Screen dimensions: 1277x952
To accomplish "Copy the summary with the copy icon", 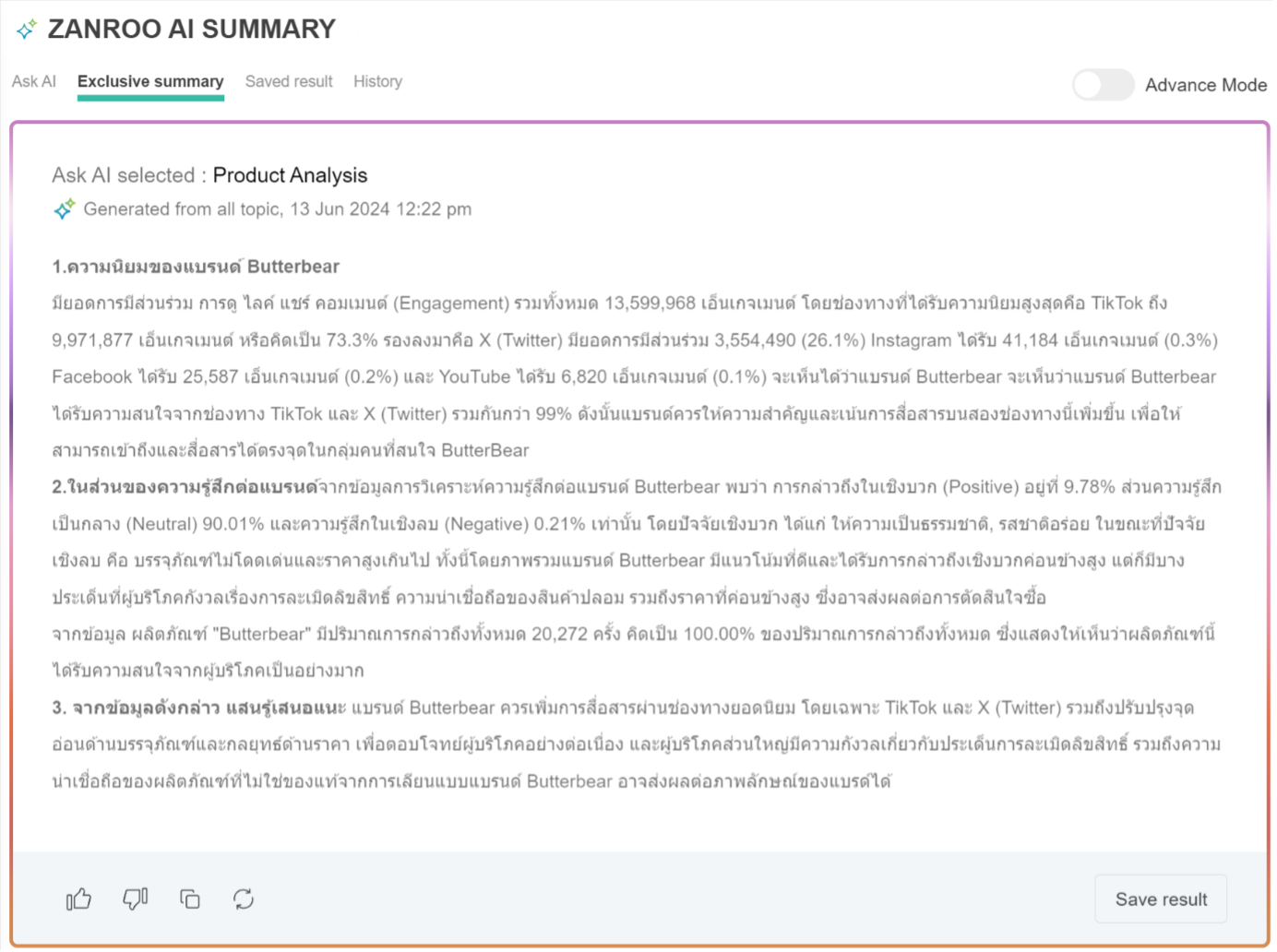I will [x=190, y=898].
